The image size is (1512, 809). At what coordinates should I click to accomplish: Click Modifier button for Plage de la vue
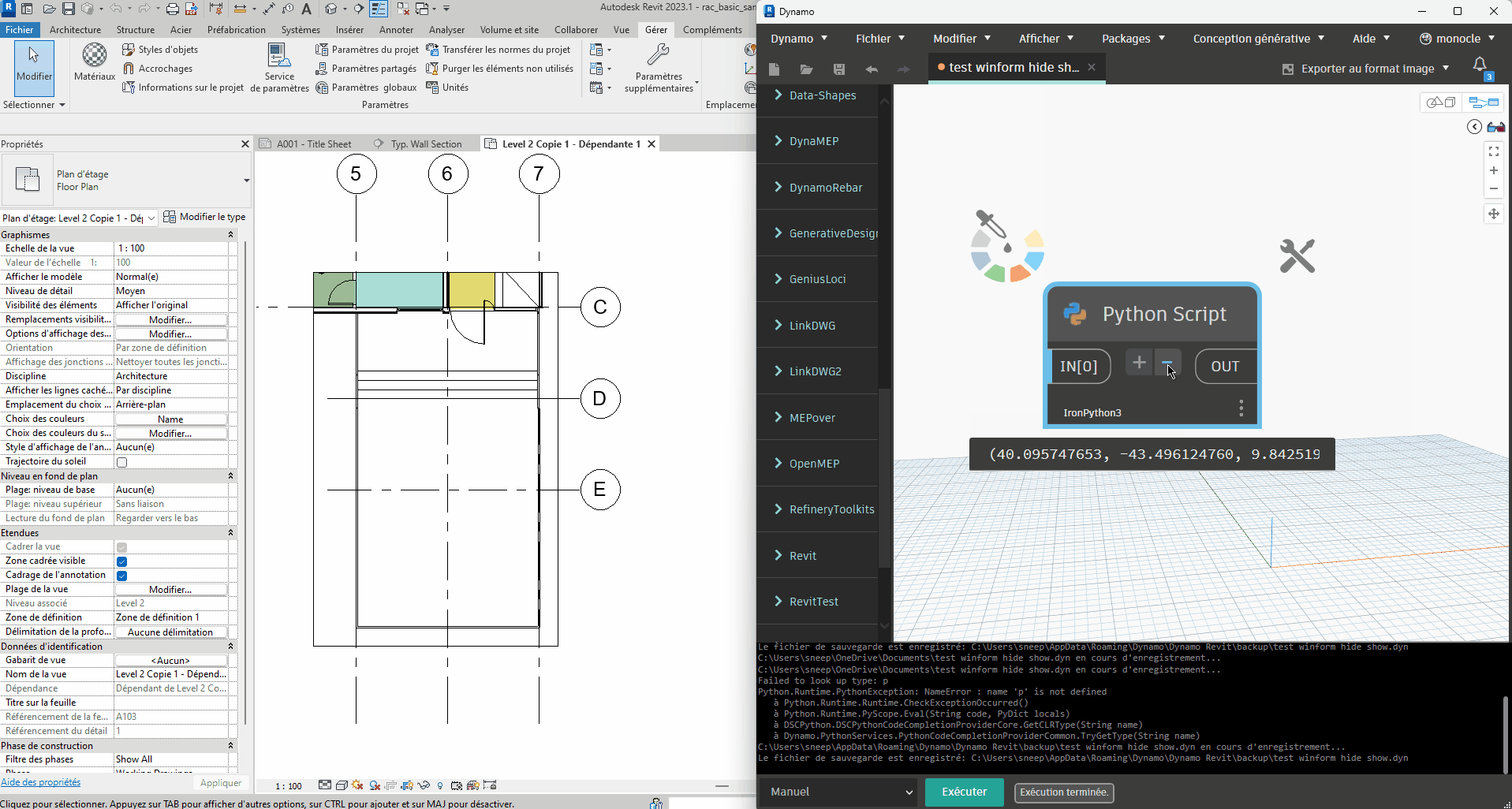point(170,590)
